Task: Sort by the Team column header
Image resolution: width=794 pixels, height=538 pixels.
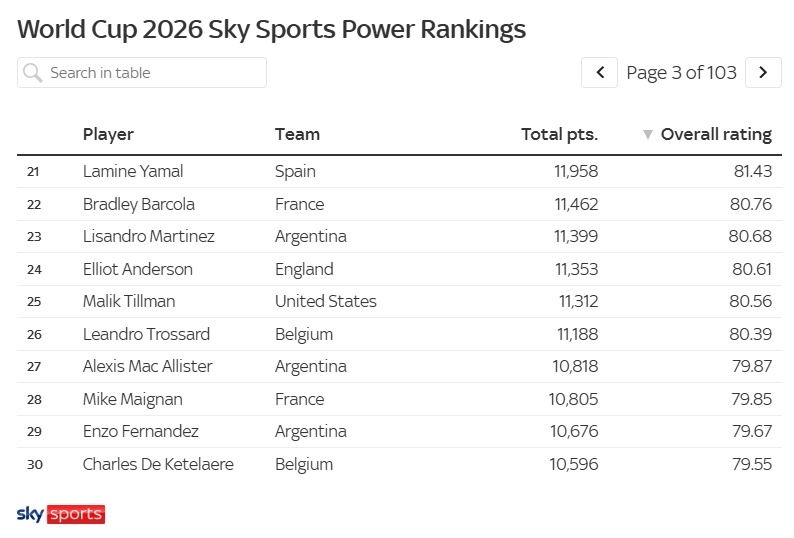Action: point(297,134)
